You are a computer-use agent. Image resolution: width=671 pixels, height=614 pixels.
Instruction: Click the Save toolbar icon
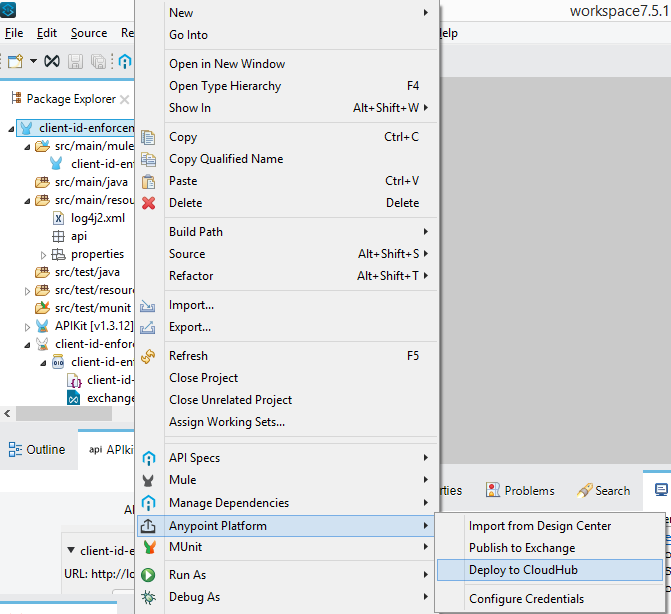point(75,62)
